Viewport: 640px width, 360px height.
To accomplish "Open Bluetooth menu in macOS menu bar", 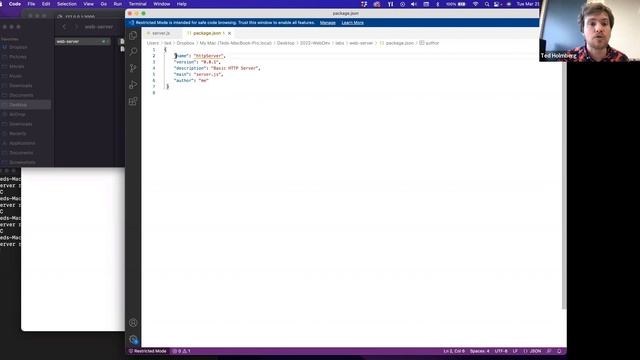I will [x=438, y=4].
